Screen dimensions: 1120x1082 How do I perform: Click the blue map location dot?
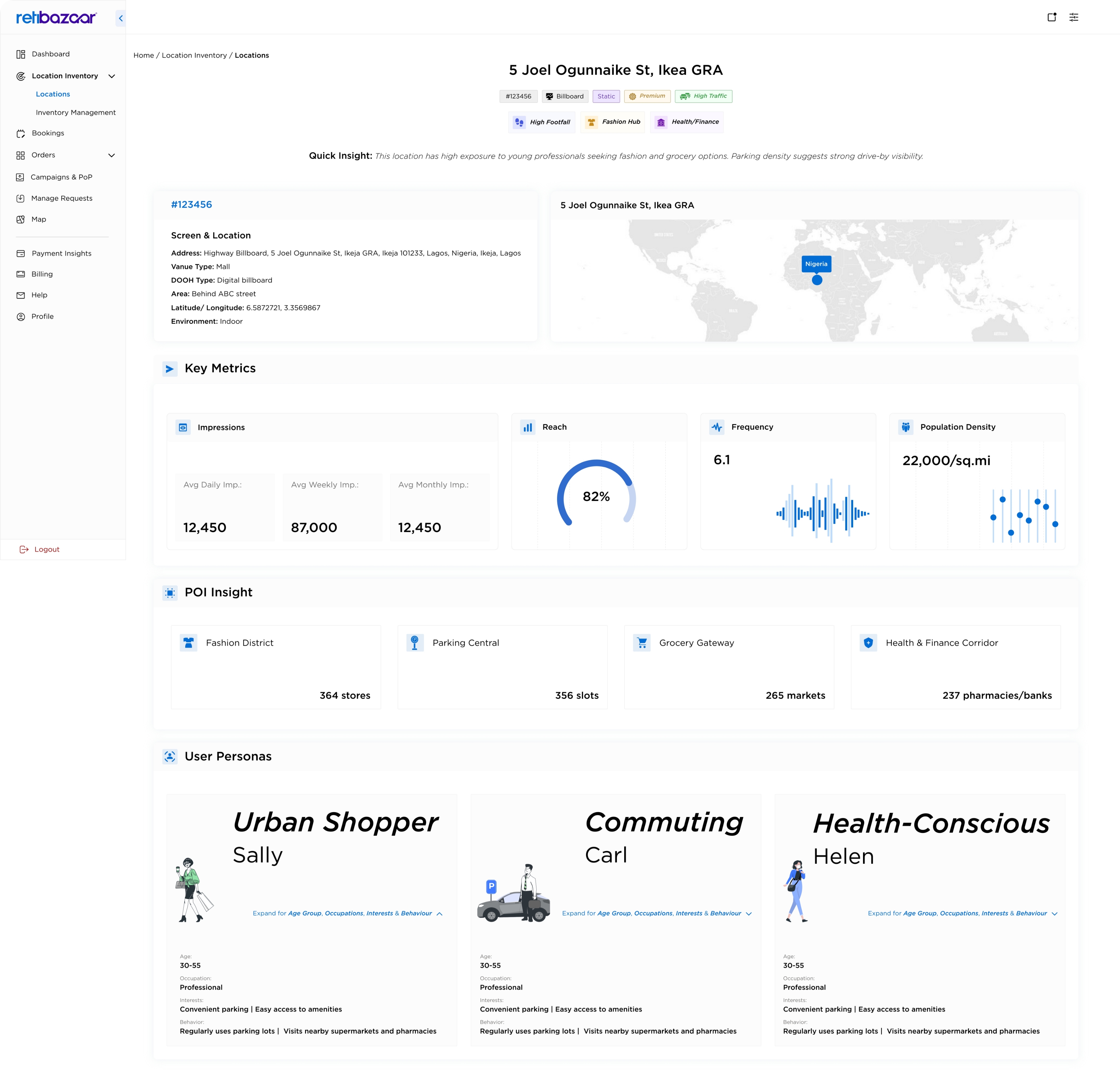[x=817, y=280]
